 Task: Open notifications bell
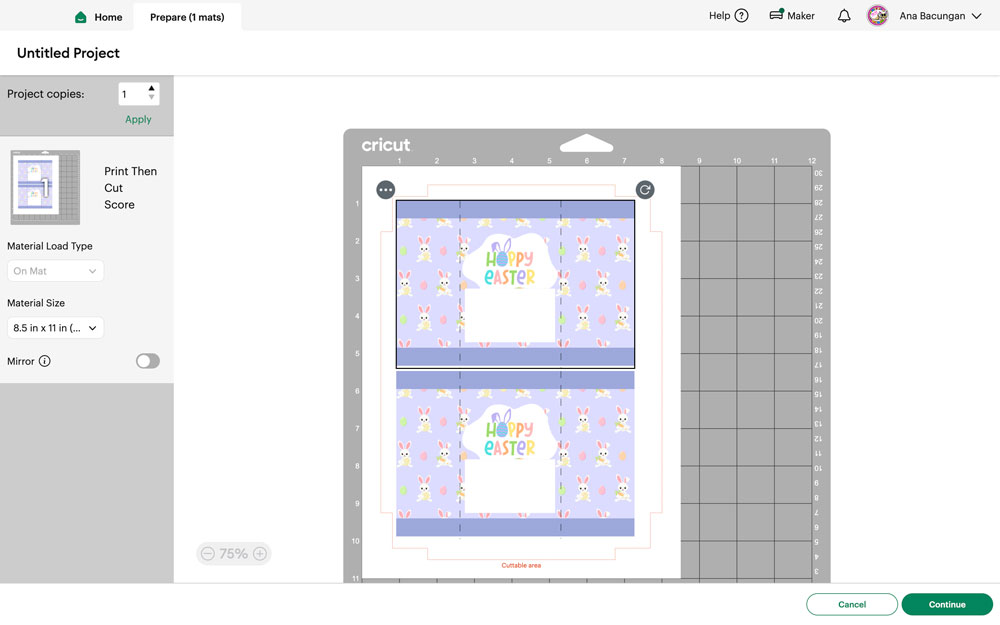point(844,16)
